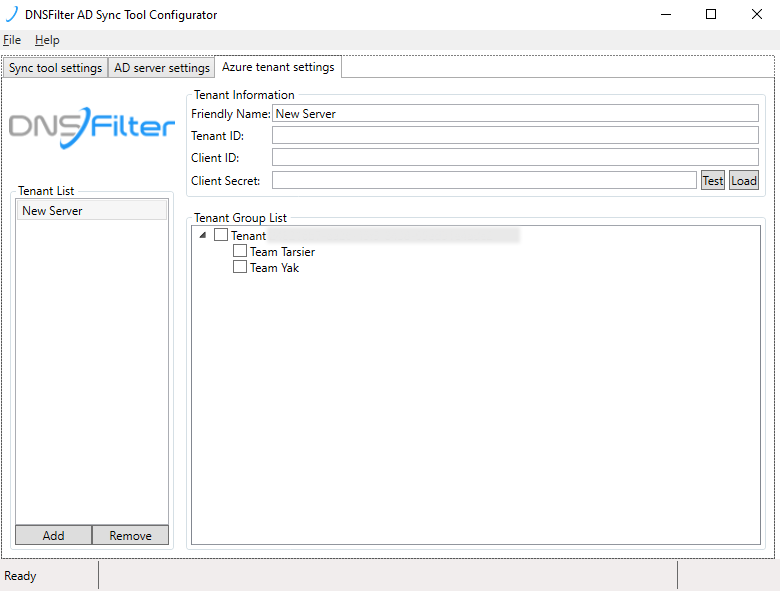Screen dimensions: 780x591
Task: Switch to AD server settings tab
Action: 162,68
